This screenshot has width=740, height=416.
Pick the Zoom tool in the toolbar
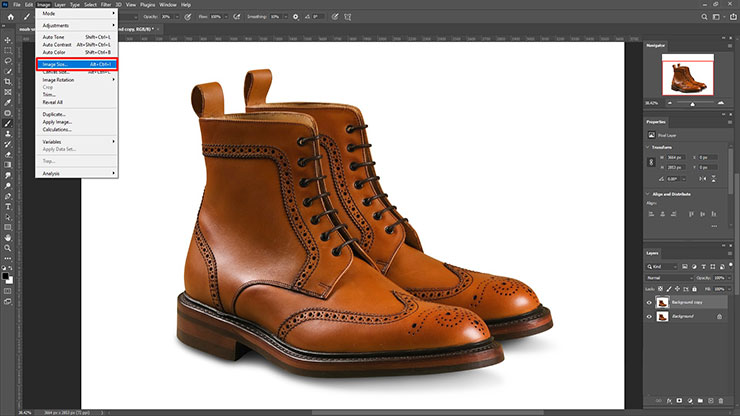tap(8, 247)
